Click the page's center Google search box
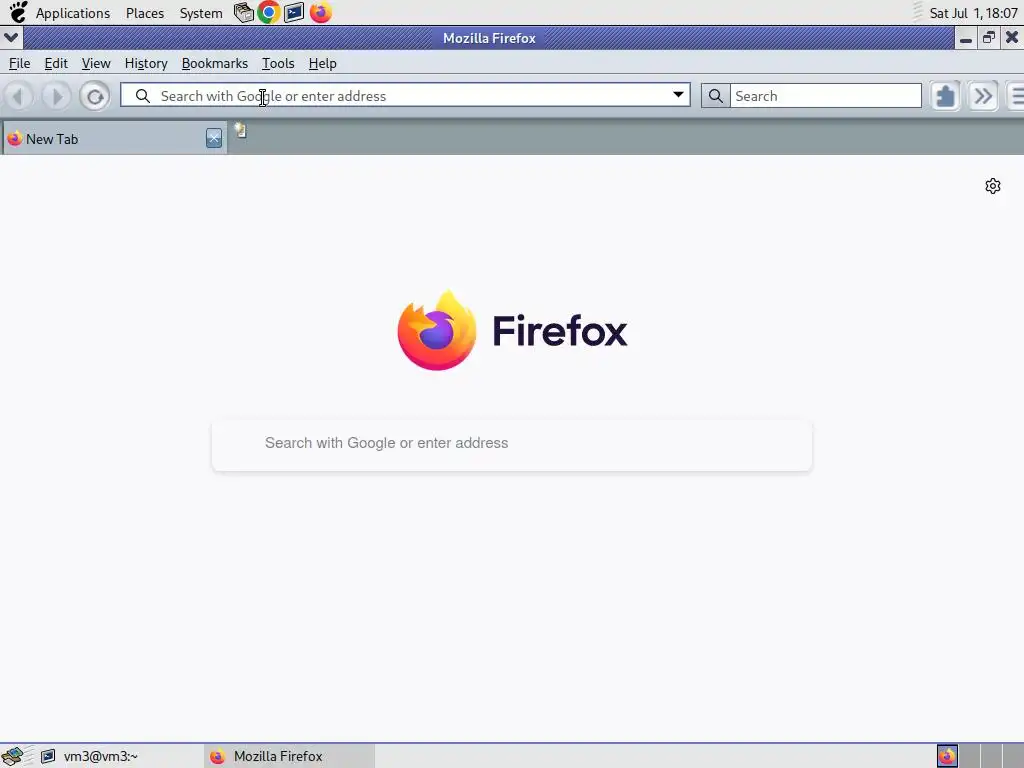Screen dimensions: 1024x768 [x=512, y=445]
